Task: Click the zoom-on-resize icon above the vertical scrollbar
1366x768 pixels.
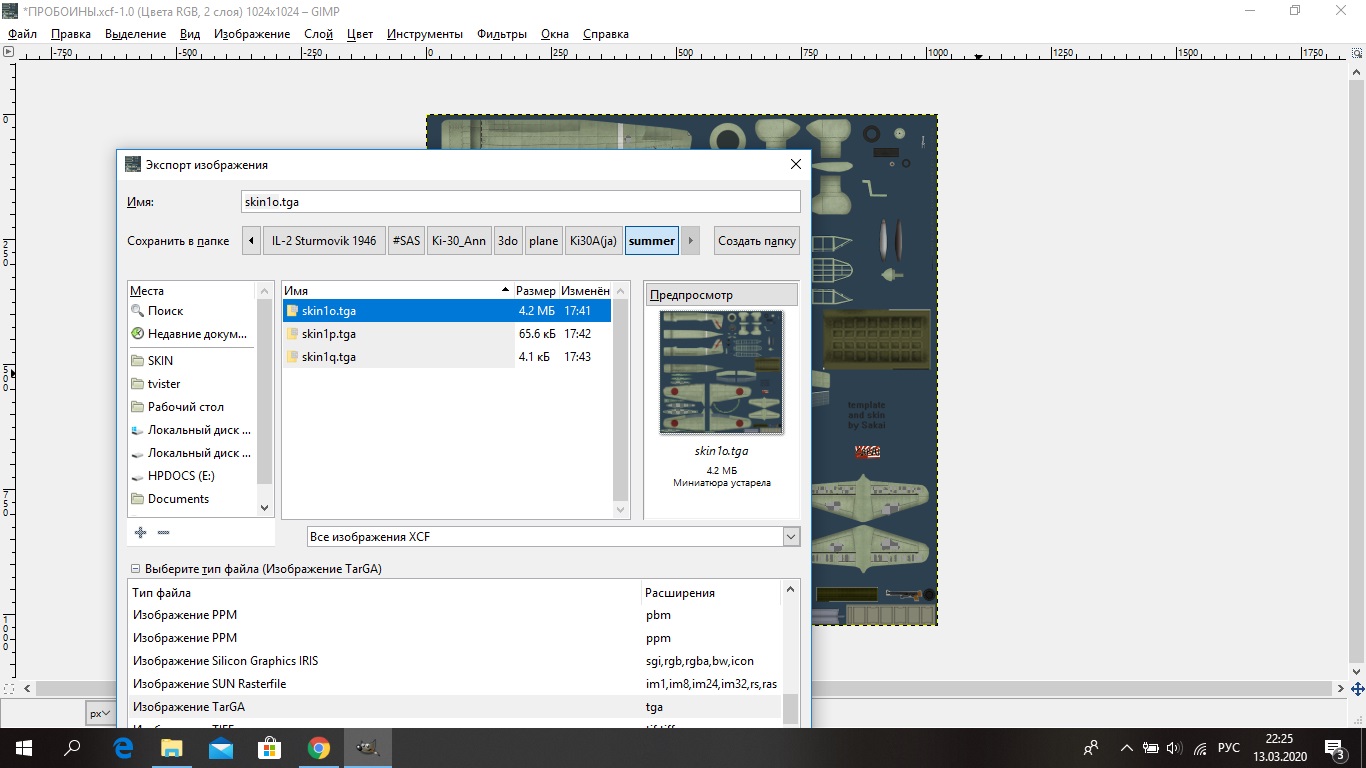Action: [x=1357, y=53]
